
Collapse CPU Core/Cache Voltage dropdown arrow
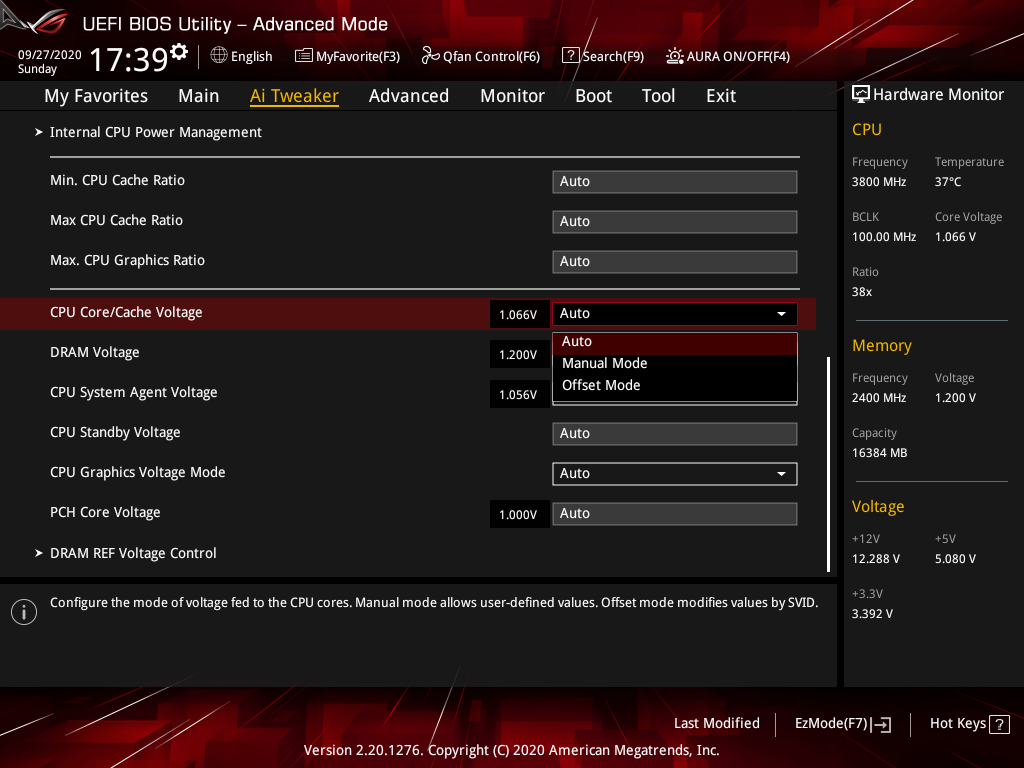[x=781, y=314]
